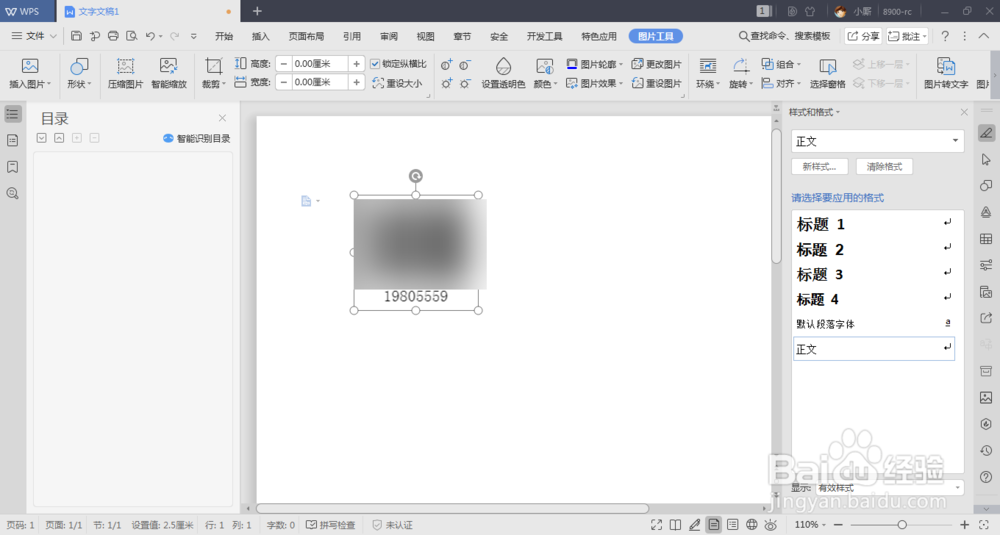The image size is (1000, 535).
Task: Click Reset Picture (重设图片)
Action: (x=656, y=84)
